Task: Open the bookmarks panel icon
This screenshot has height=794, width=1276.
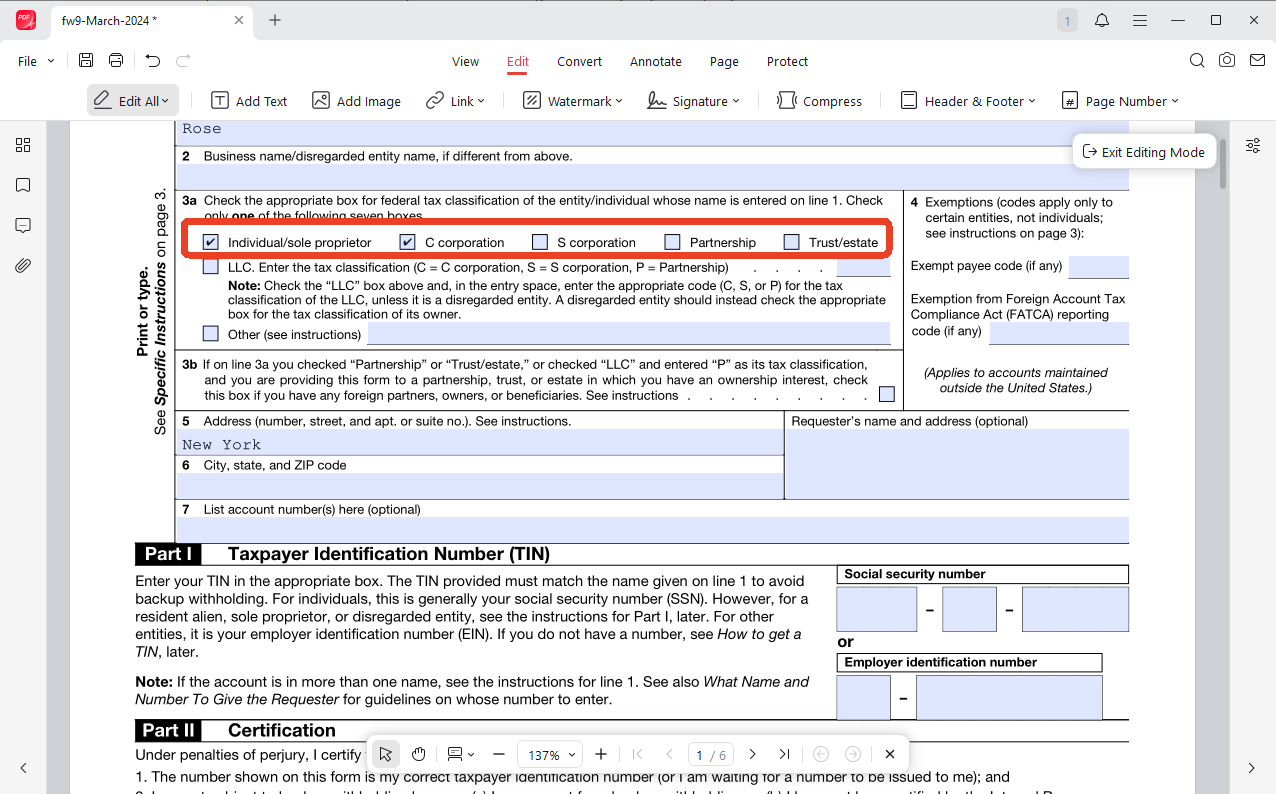Action: [x=23, y=185]
